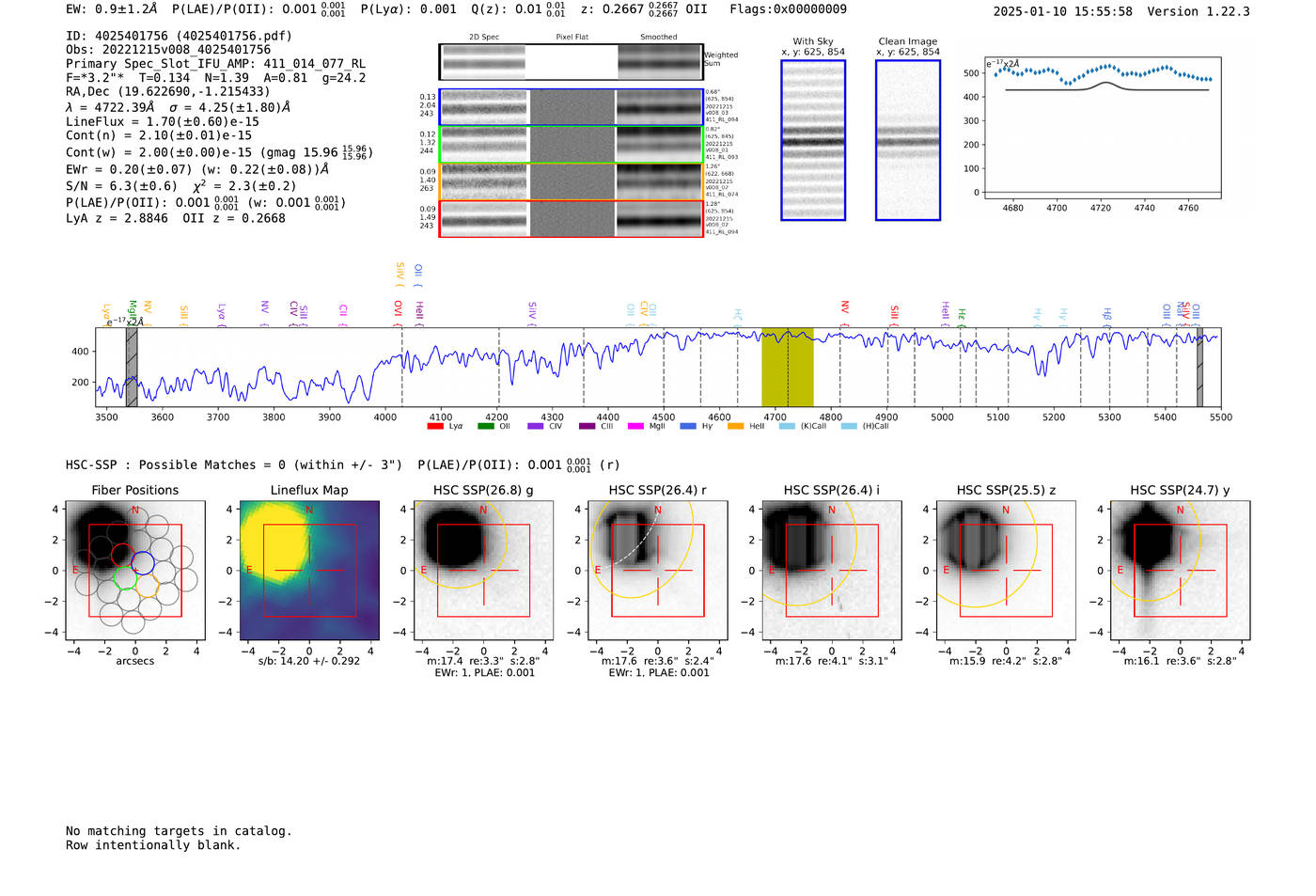
Task: Click the Weighted Sum 2D spectrum strip
Action: point(571,62)
